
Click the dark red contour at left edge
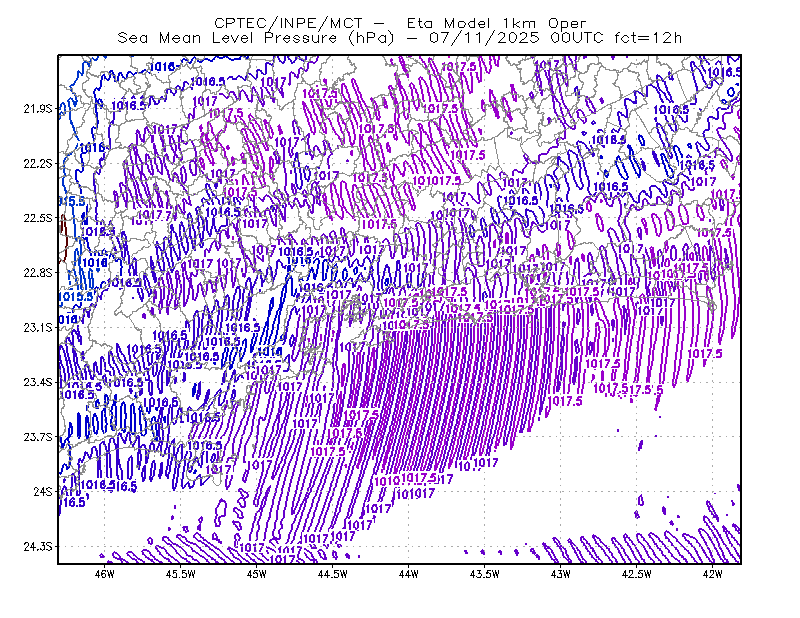pos(63,238)
